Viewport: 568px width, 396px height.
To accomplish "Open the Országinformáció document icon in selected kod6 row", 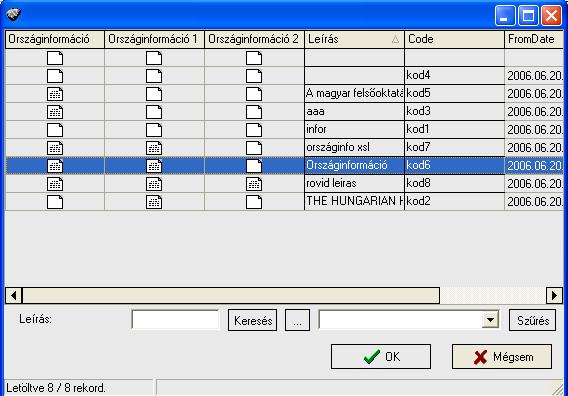I will pos(55,166).
